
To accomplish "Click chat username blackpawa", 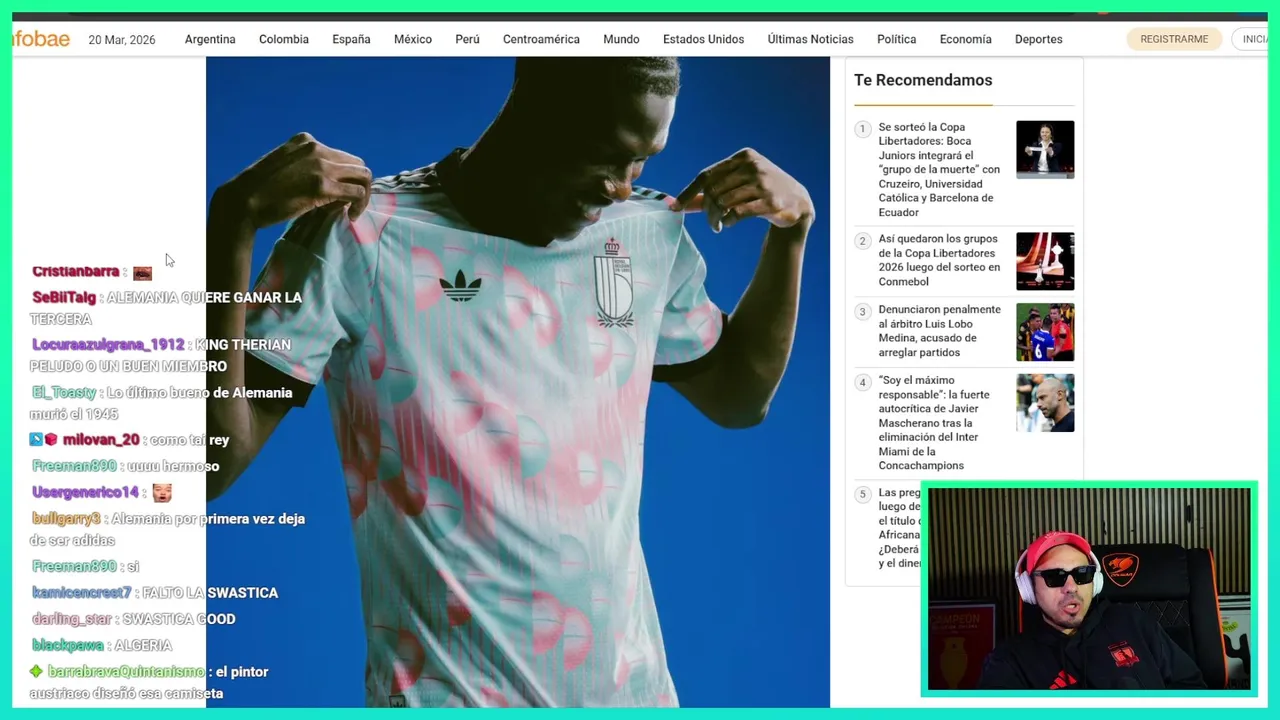I will (x=68, y=646).
